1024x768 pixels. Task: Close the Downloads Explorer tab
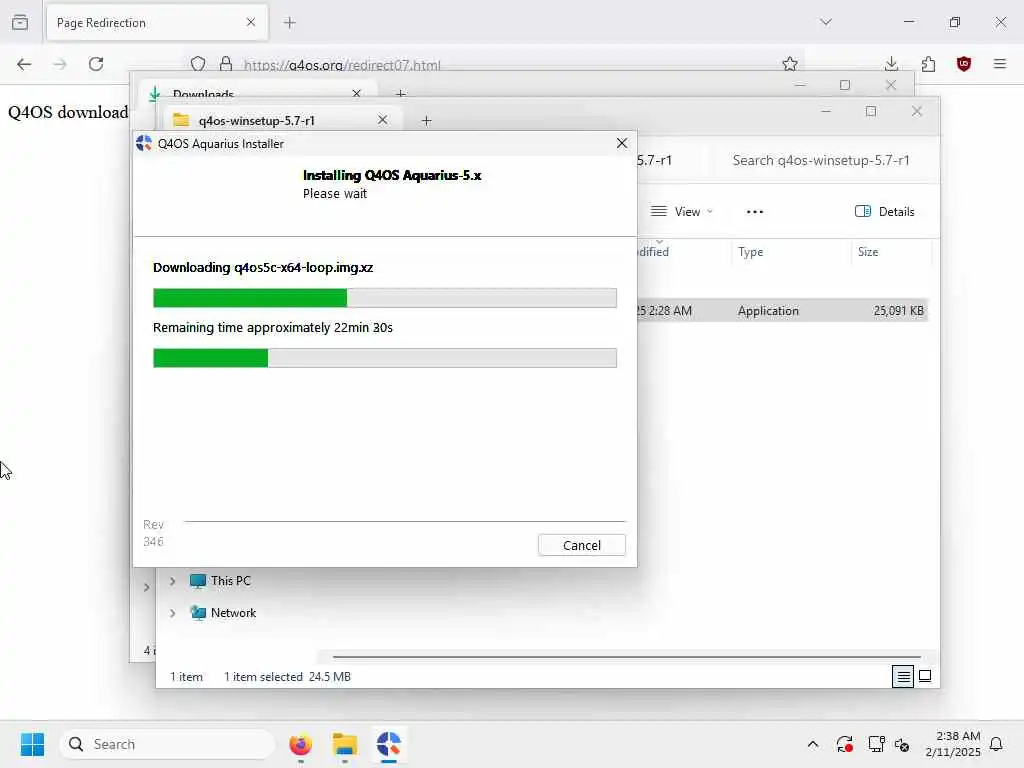pyautogui.click(x=357, y=93)
